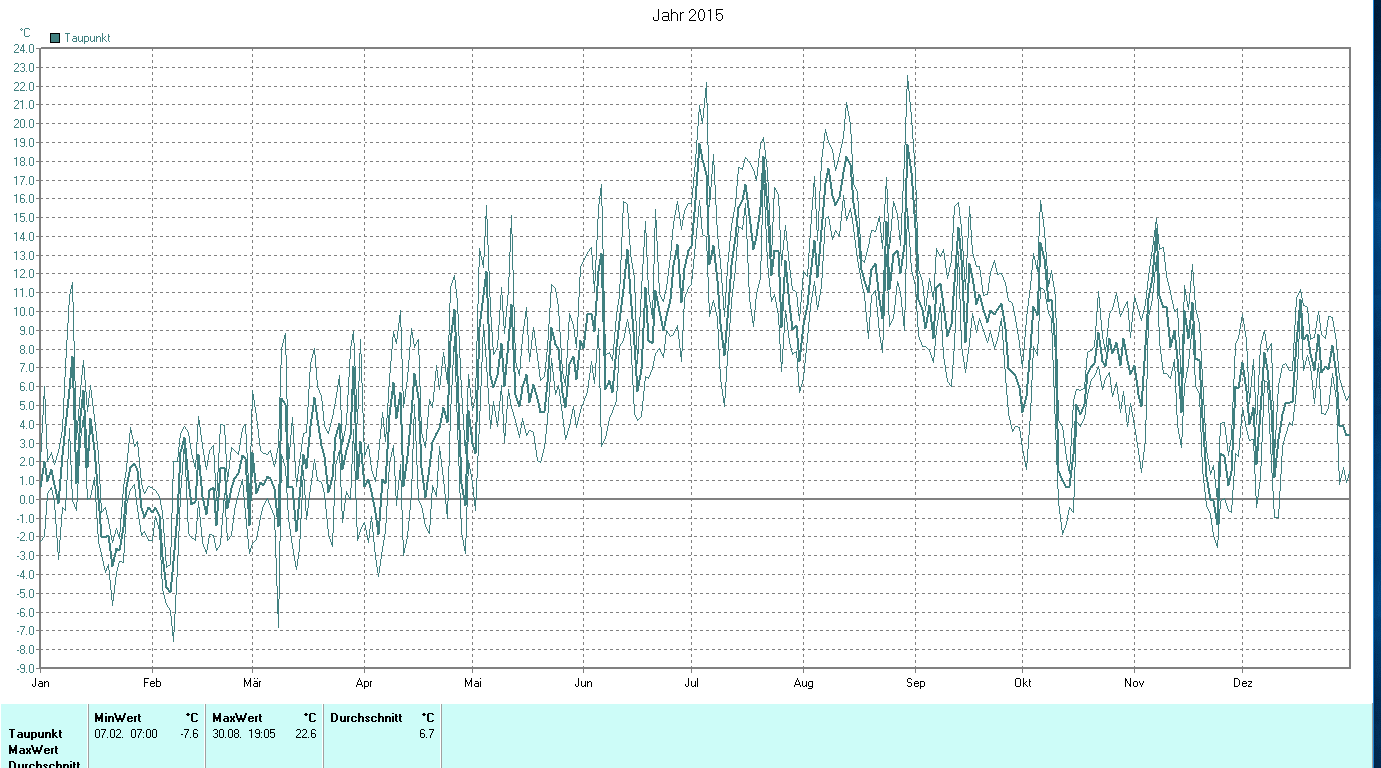Select the average value 6.7

pos(427,734)
